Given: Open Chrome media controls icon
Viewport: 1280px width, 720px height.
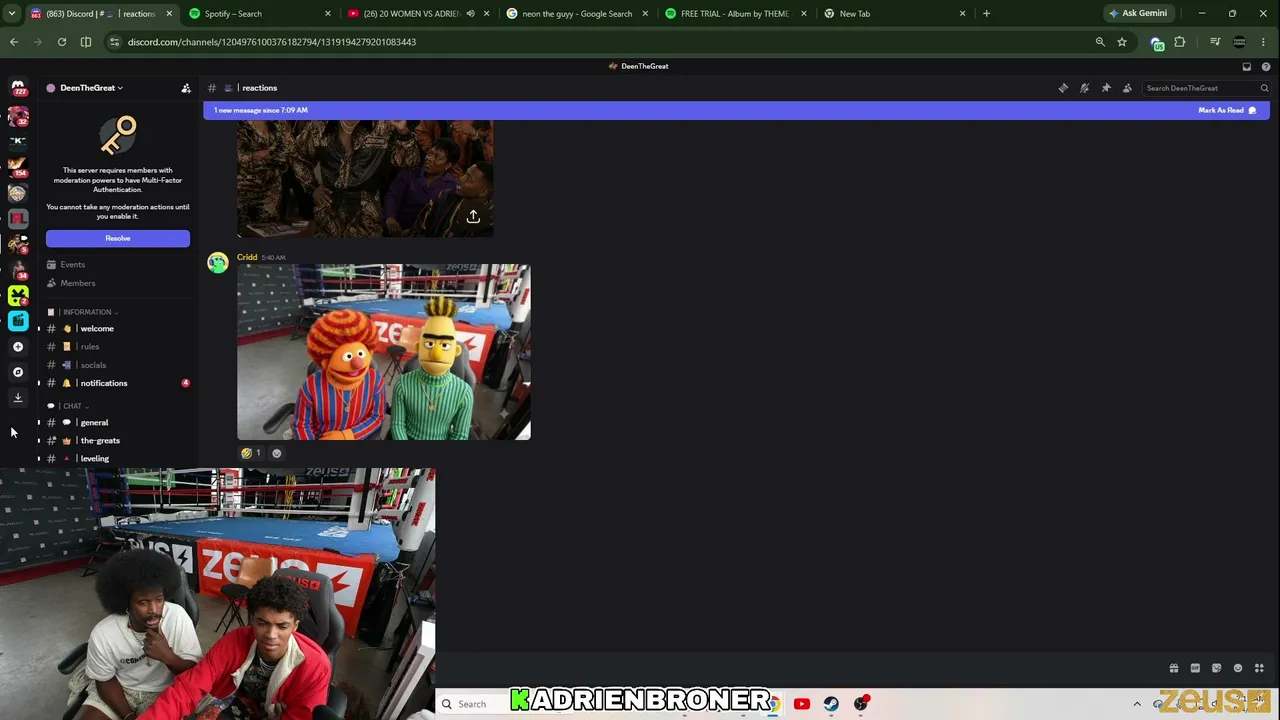Looking at the screenshot, I should [x=1215, y=42].
